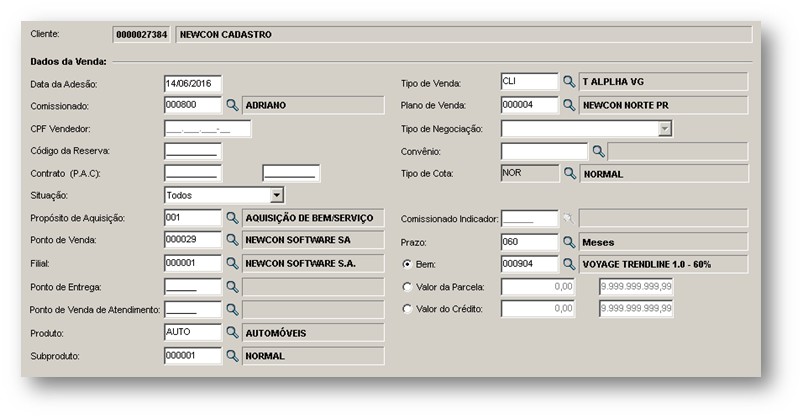Open Propósito de Aquisição search icon
The height and width of the screenshot is (419, 803).
coord(233,218)
